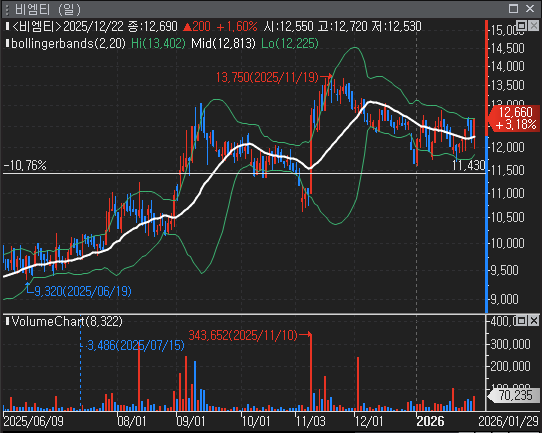Viewport: 542px width, 433px height.
Task: Click the title bar grip dots icon
Action: 7,9
